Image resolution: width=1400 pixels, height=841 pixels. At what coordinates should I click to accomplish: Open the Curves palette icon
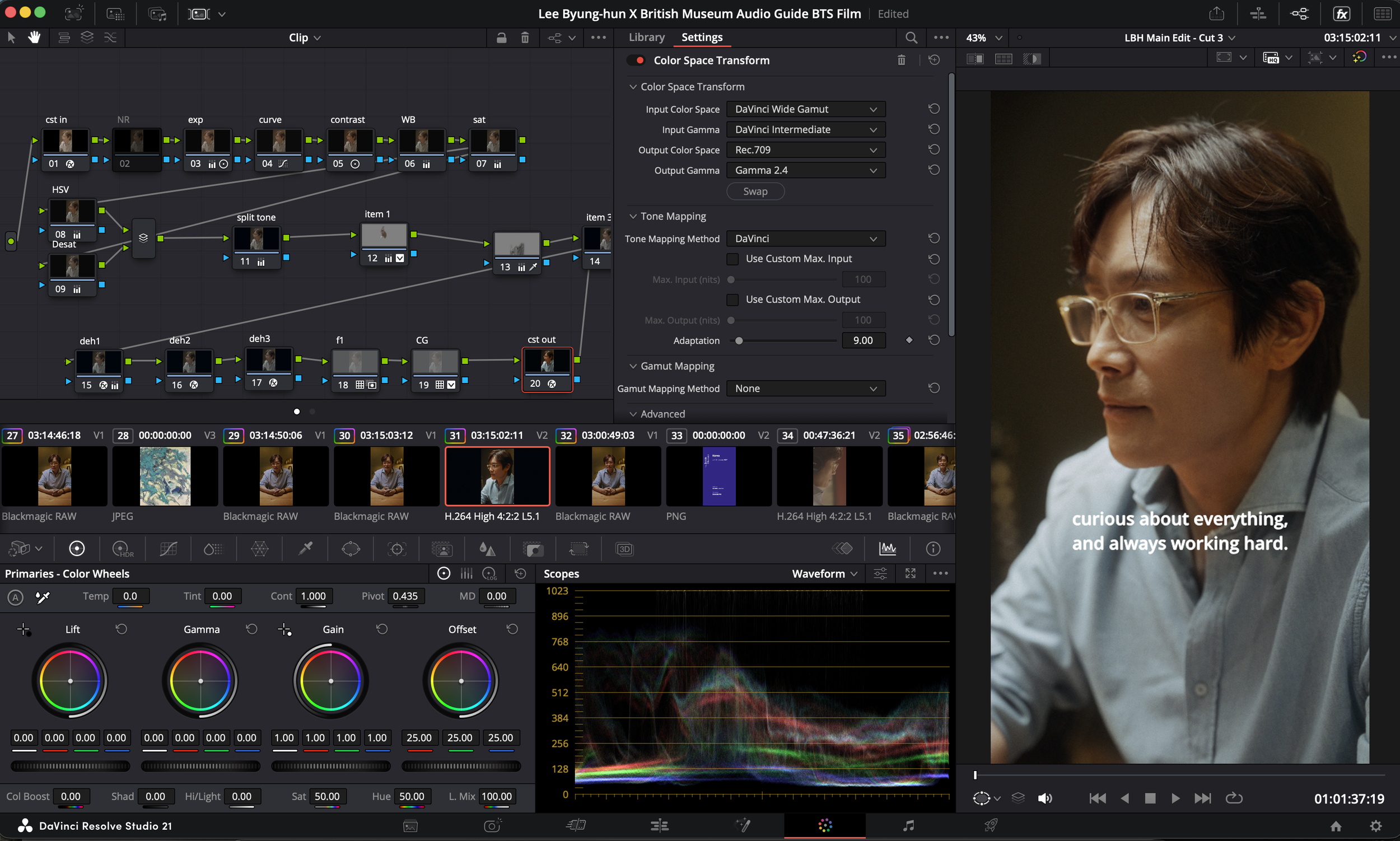coord(169,549)
